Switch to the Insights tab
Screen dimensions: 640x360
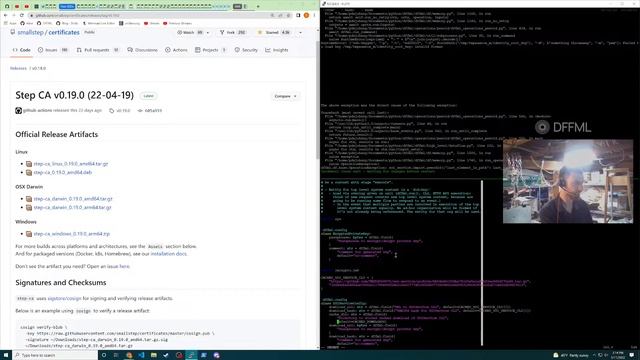click(x=277, y=50)
